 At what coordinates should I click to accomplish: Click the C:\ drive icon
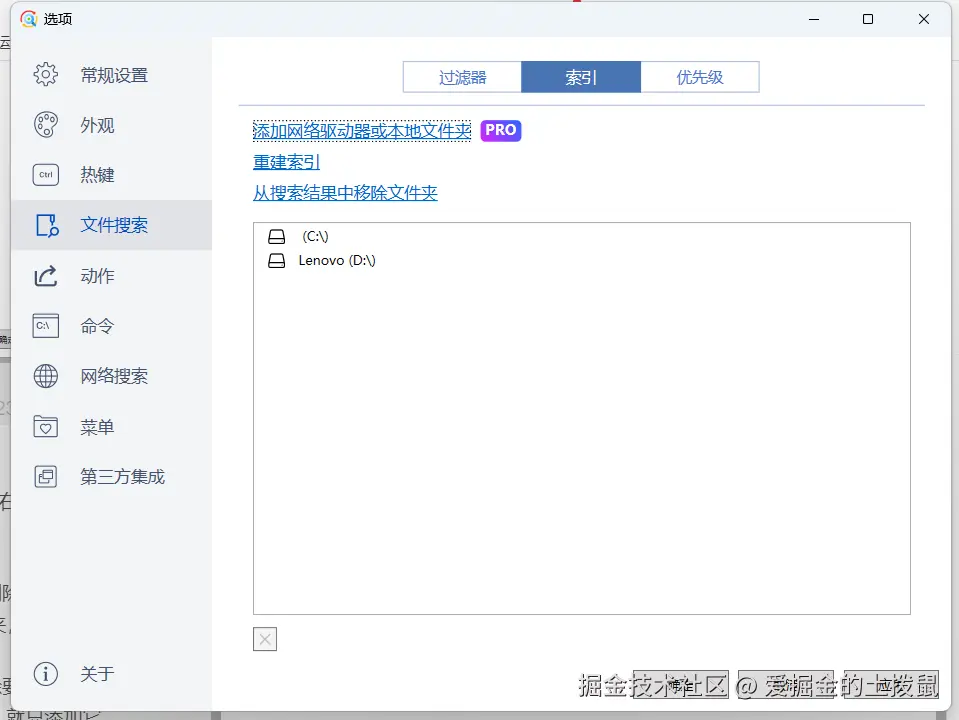click(276, 237)
